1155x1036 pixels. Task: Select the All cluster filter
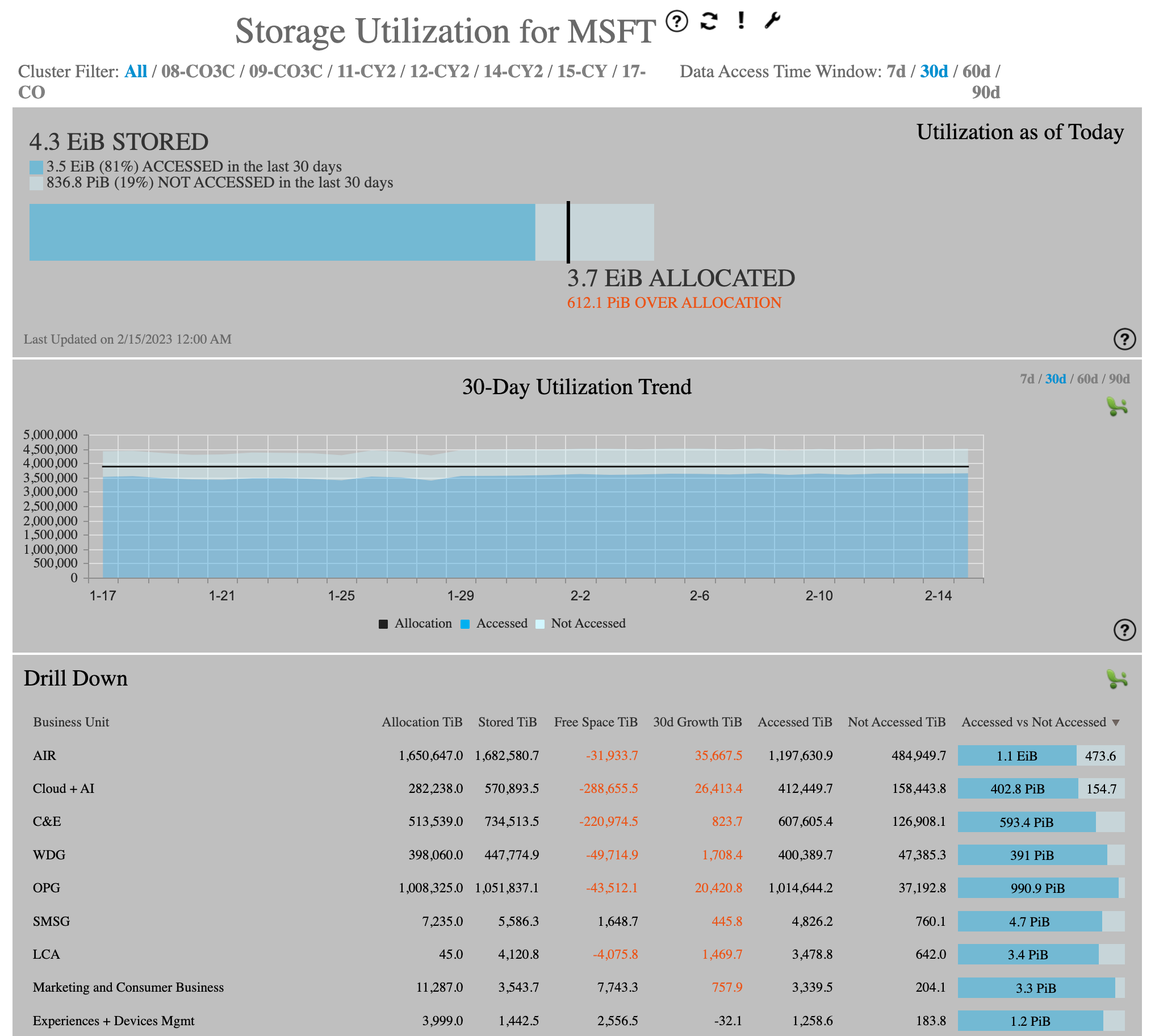coord(135,71)
